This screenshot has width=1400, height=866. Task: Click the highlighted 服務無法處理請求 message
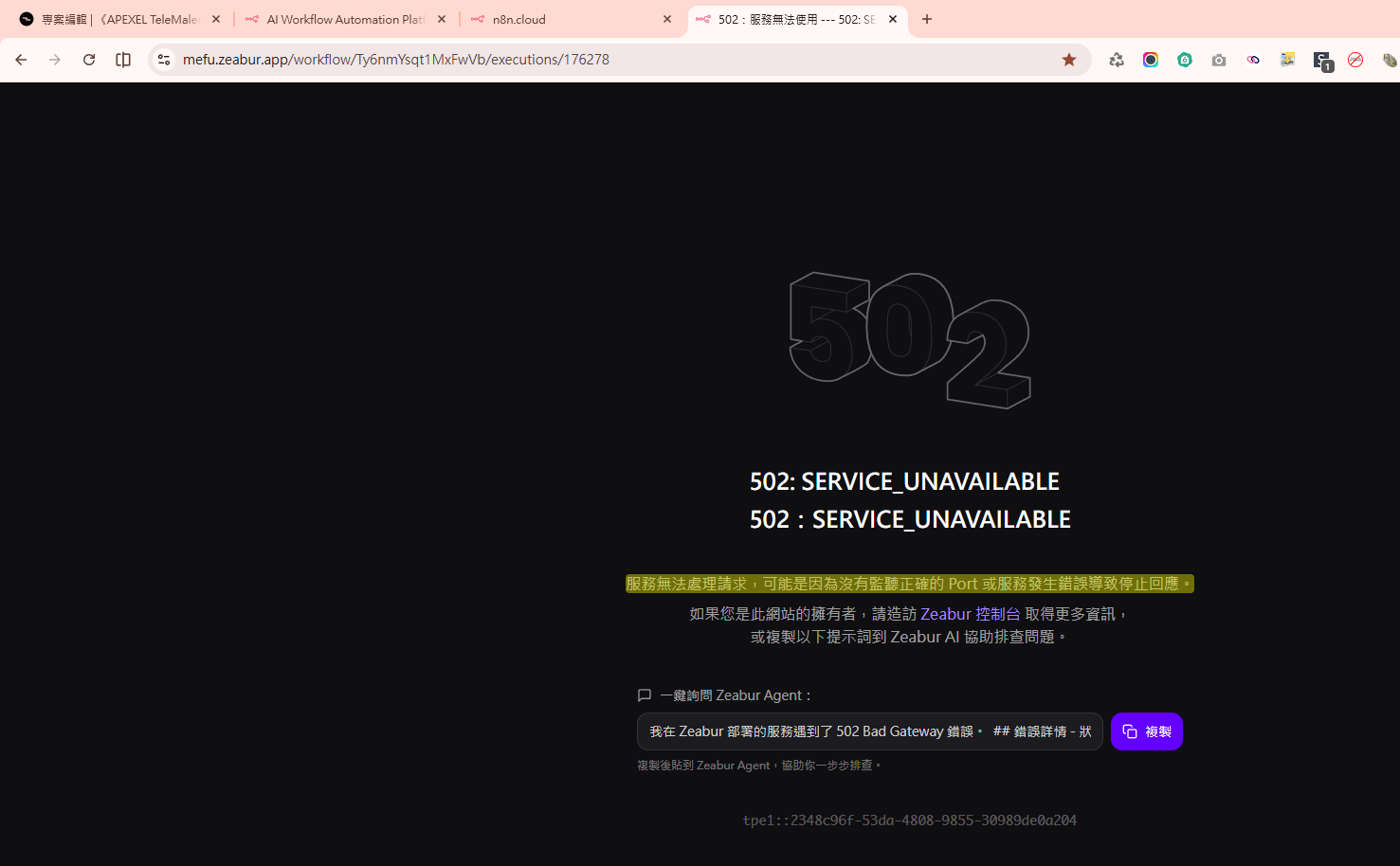909,584
